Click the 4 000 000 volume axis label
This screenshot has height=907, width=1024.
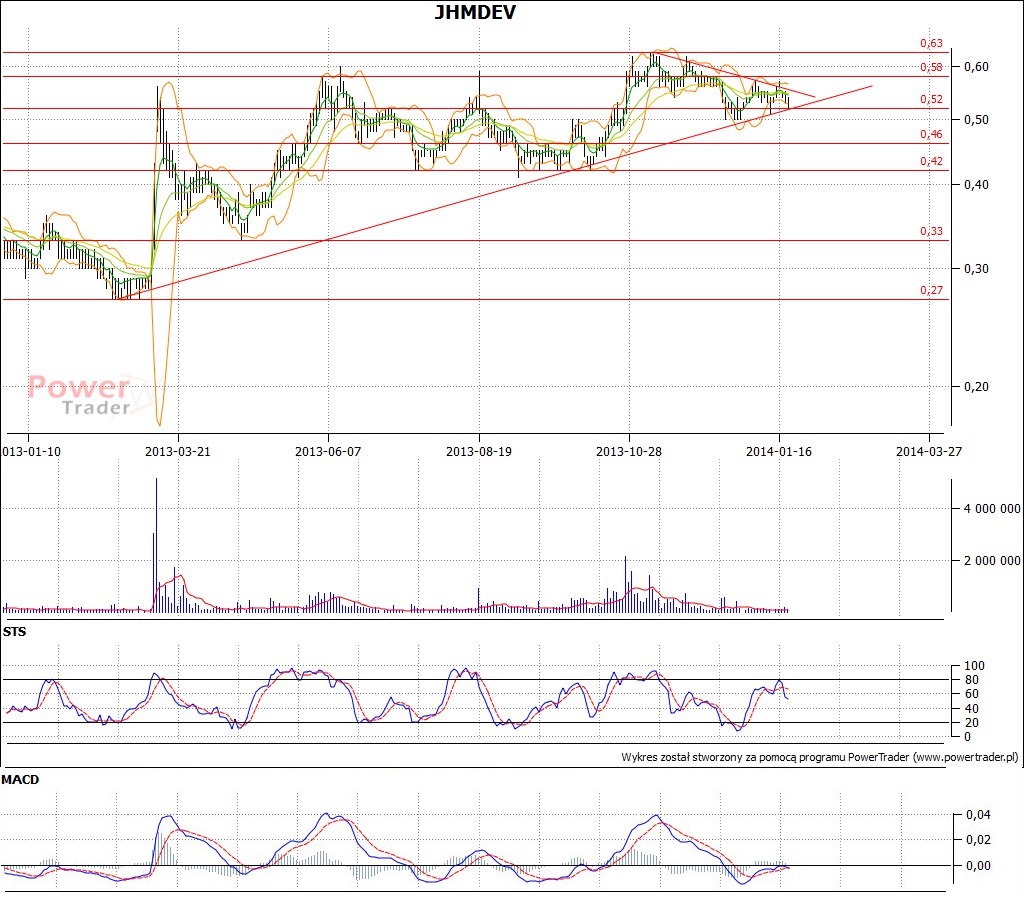pyautogui.click(x=992, y=509)
